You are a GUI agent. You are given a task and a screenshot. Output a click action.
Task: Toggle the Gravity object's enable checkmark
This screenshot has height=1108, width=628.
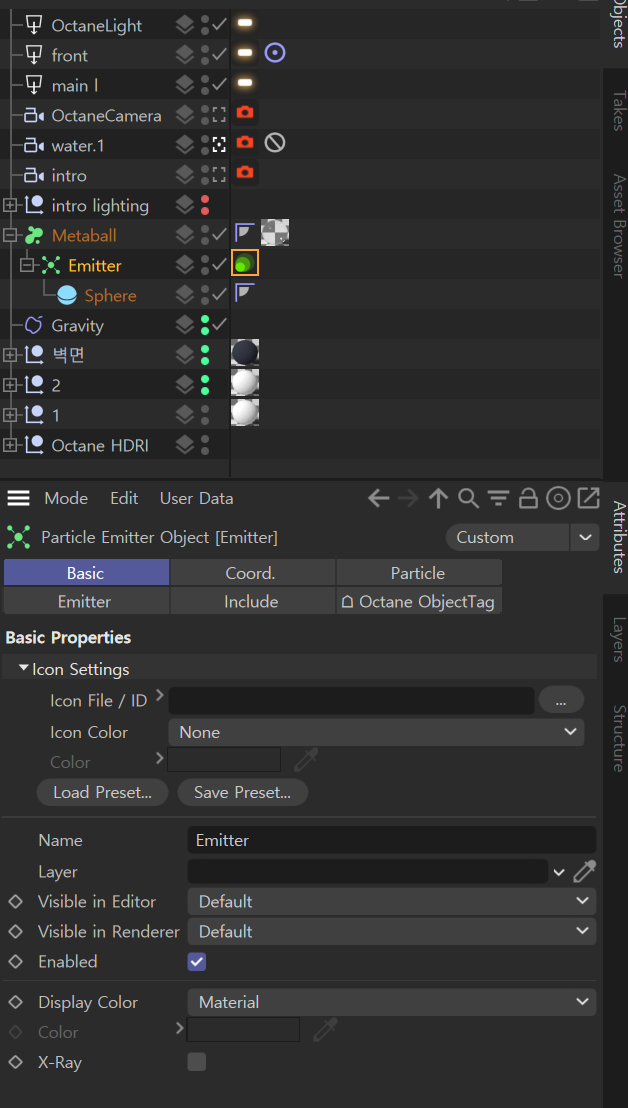tap(220, 325)
